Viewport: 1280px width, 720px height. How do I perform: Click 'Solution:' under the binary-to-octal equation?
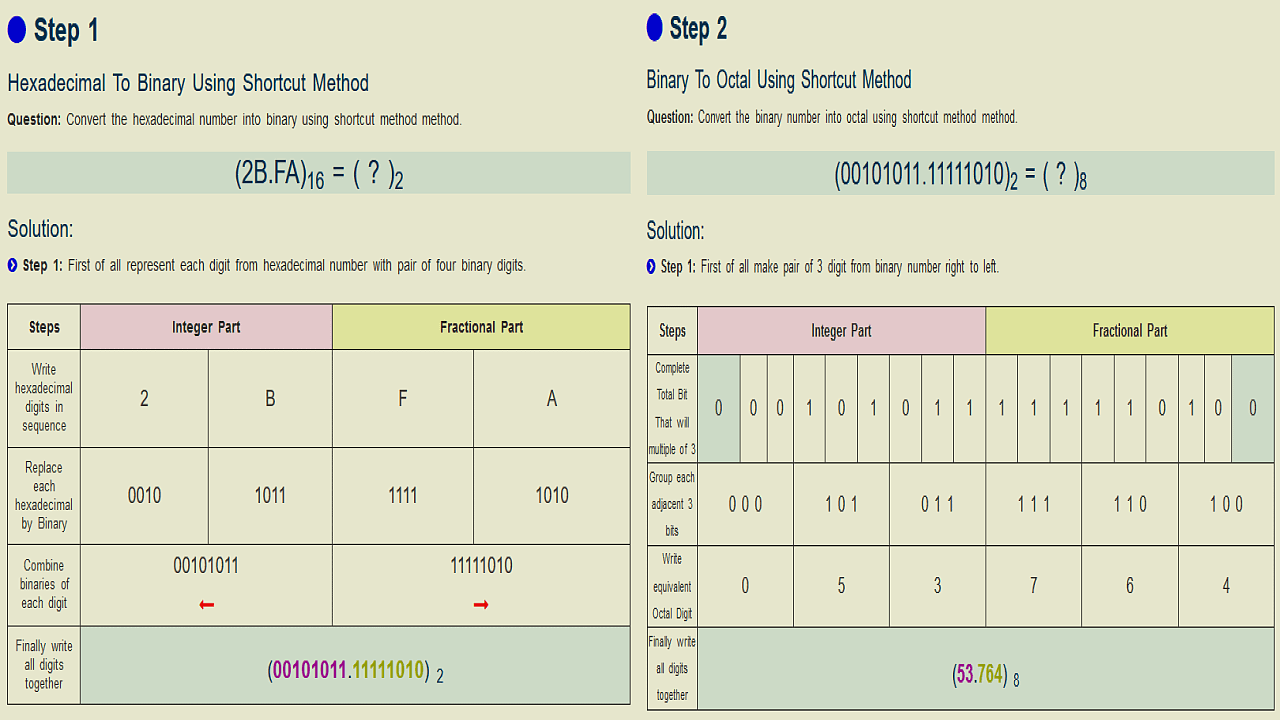[x=675, y=231]
